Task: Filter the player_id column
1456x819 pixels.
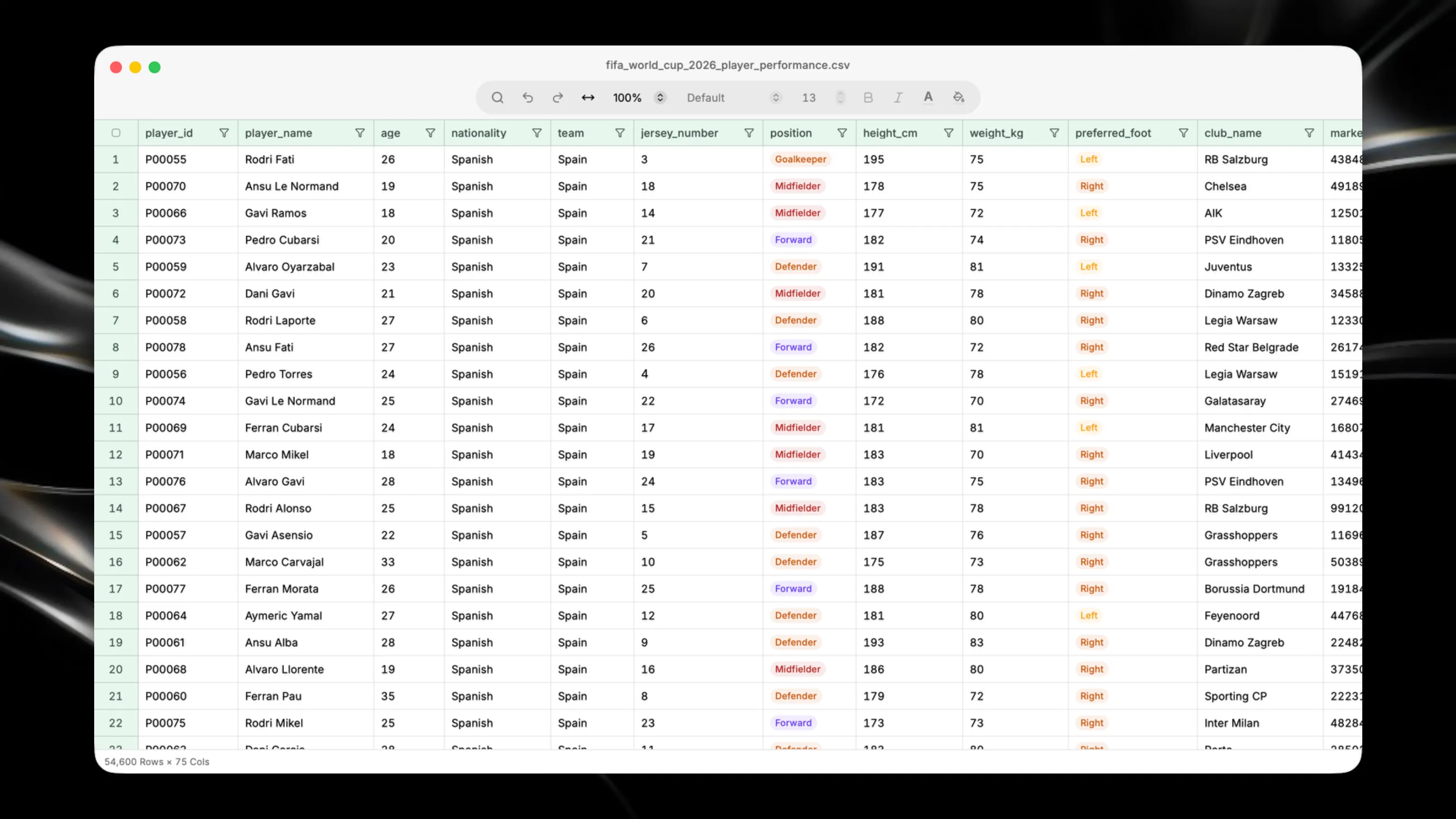Action: [224, 133]
